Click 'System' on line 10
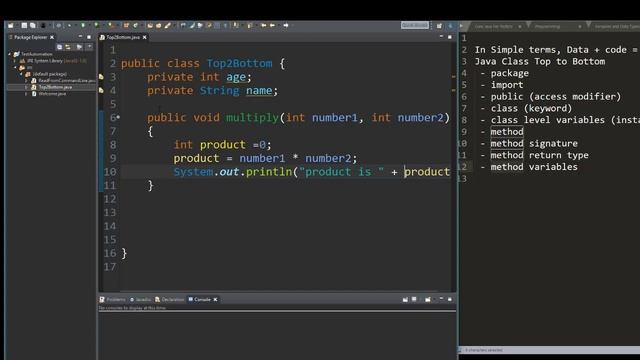640x360 pixels. coord(193,172)
